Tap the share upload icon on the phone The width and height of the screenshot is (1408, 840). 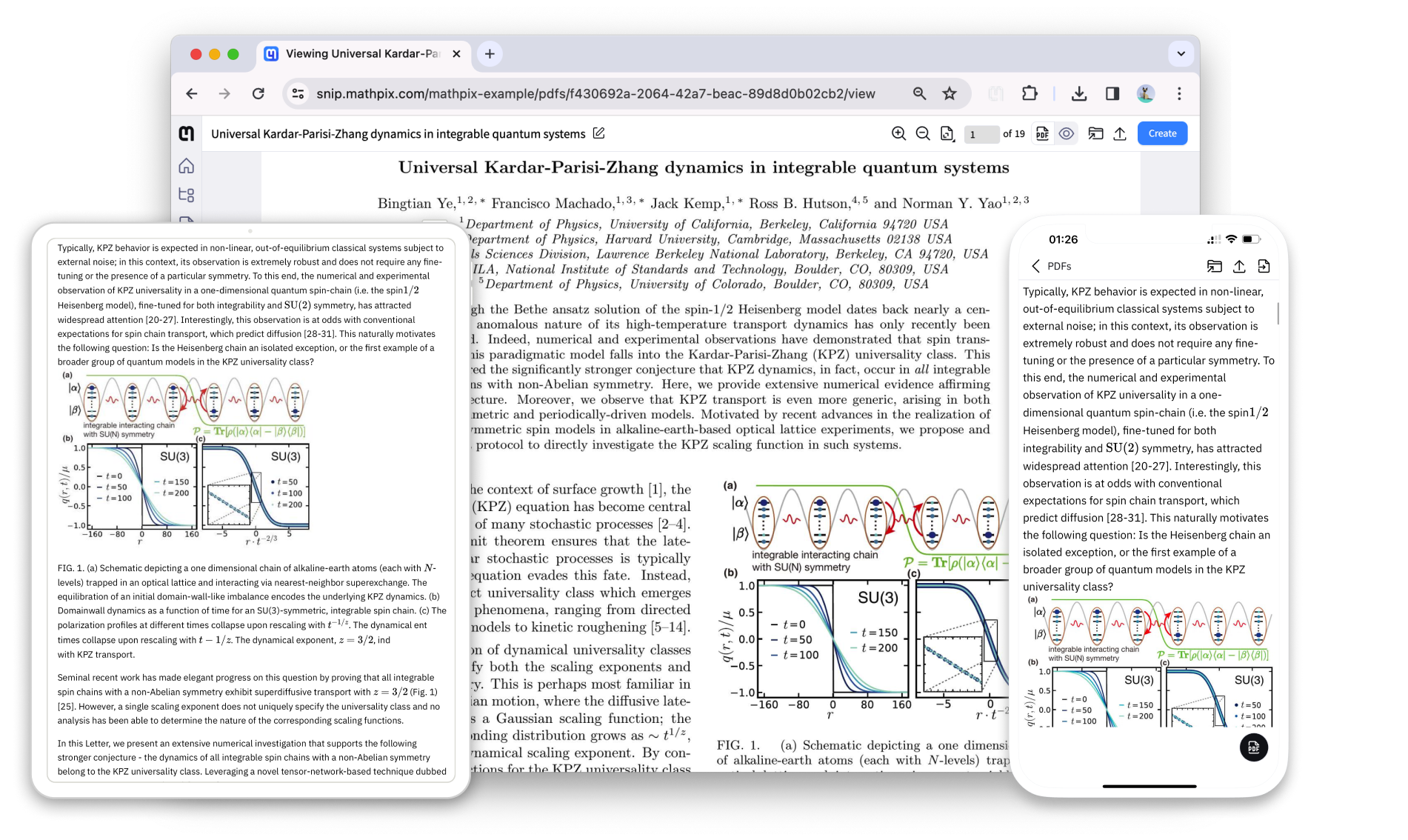pos(1239,266)
